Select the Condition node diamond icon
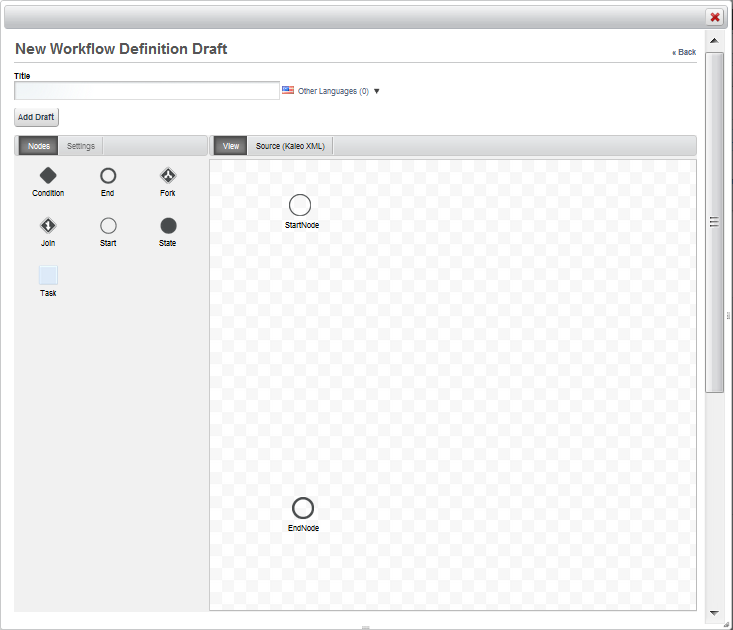Screen dimensions: 733x630 [48, 176]
